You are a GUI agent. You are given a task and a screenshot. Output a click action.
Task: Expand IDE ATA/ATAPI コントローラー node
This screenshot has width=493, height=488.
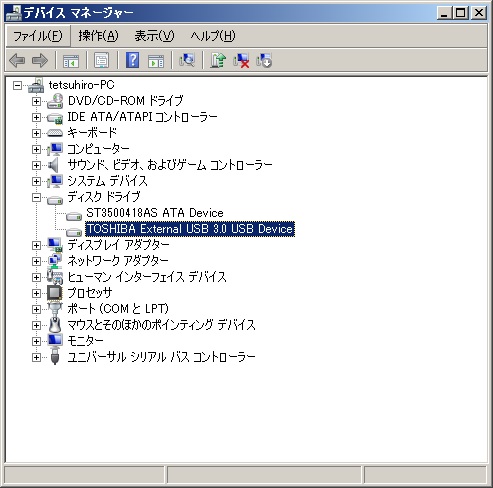36,117
